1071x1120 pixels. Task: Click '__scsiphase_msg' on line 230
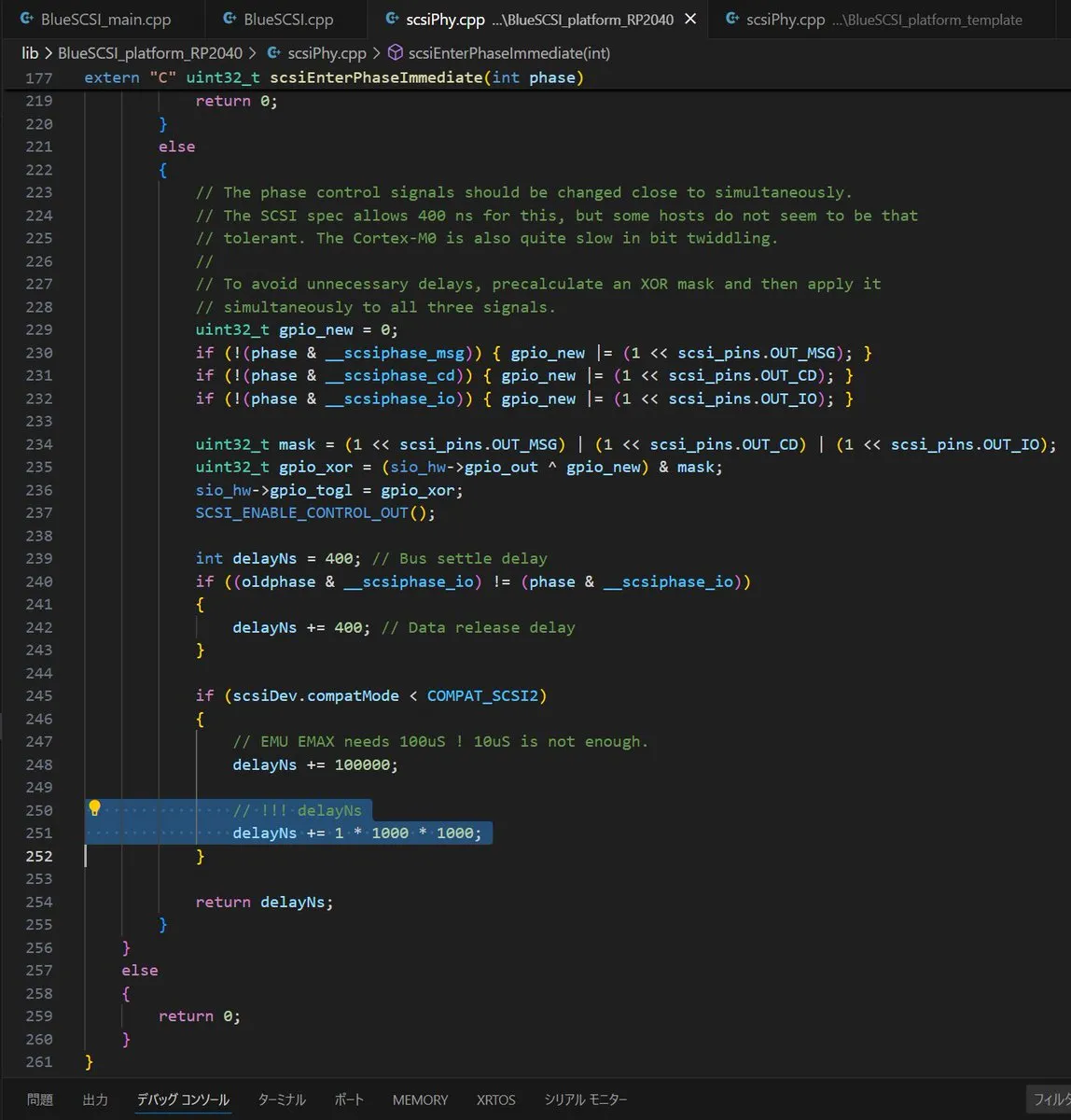tap(395, 353)
